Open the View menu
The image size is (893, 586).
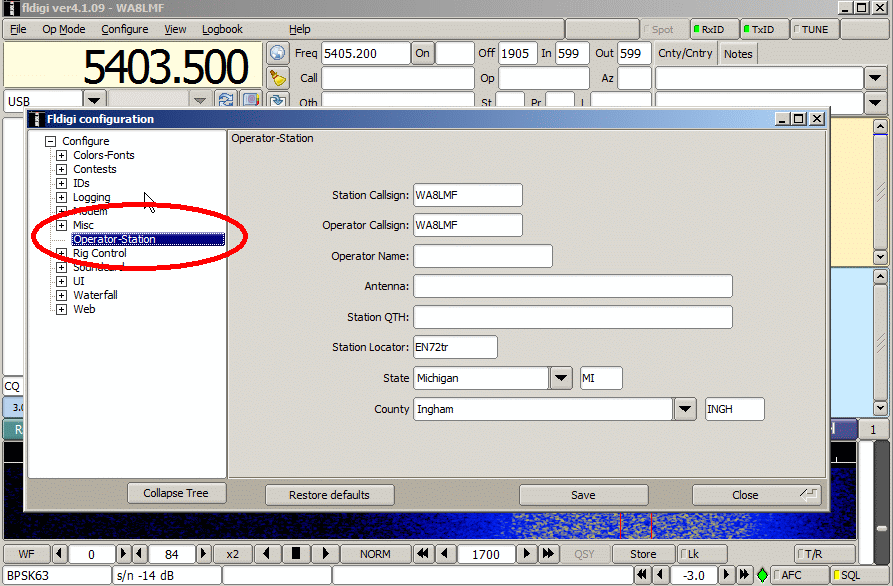(175, 29)
